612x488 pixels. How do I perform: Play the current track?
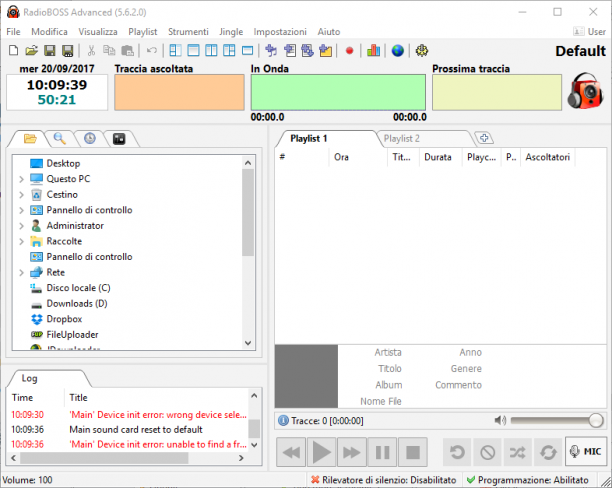click(322, 452)
